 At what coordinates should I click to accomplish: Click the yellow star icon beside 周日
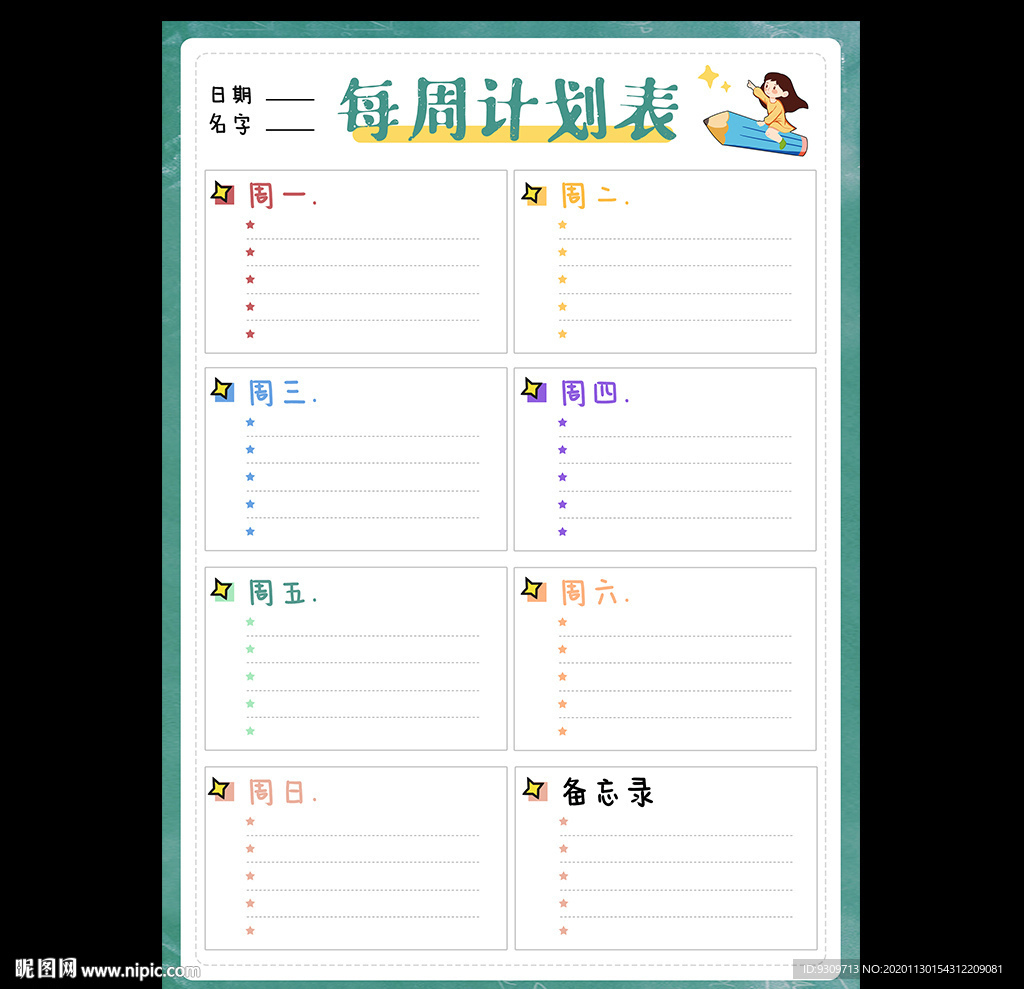(220, 789)
